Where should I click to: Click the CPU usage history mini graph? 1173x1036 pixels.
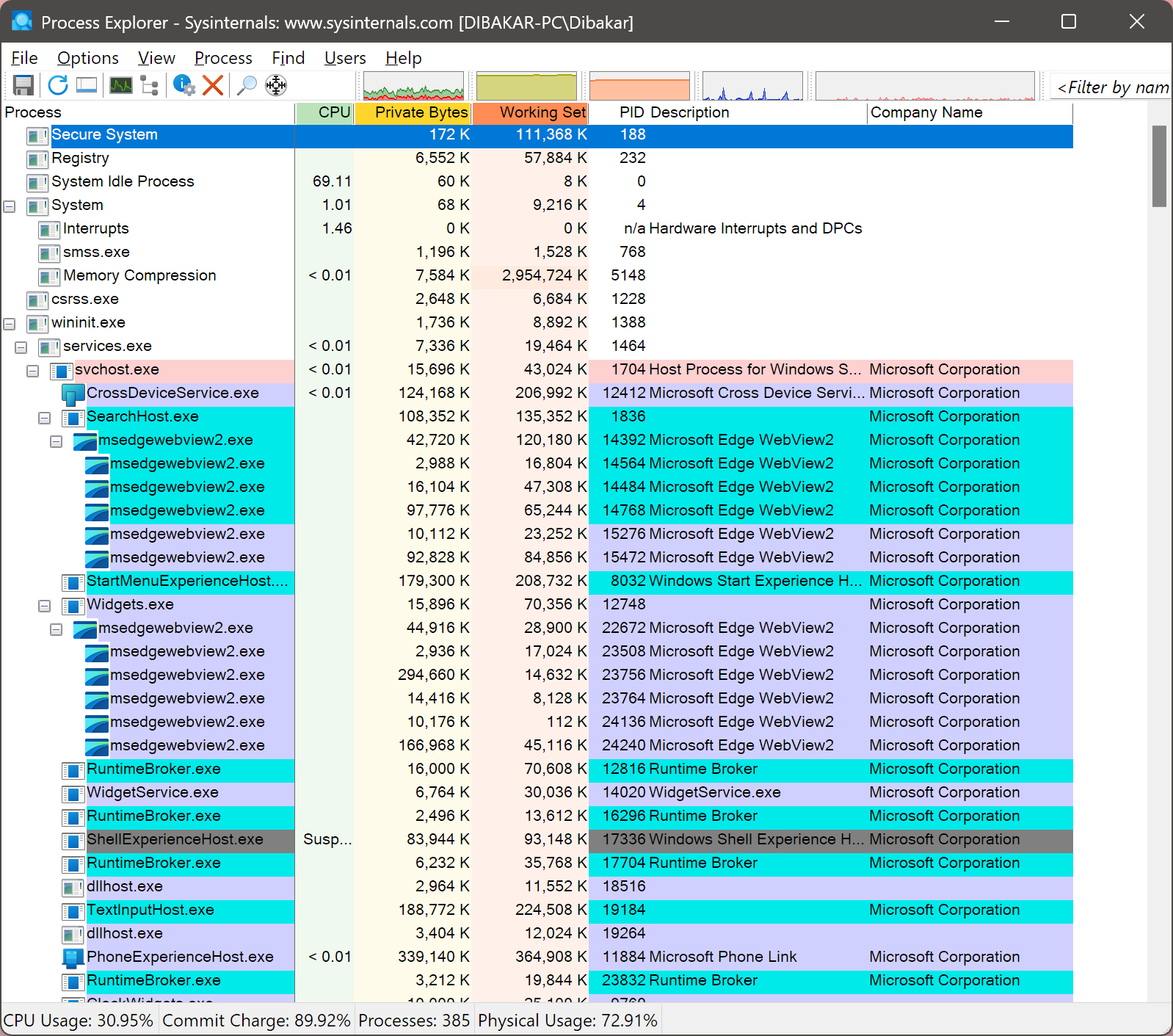[414, 86]
